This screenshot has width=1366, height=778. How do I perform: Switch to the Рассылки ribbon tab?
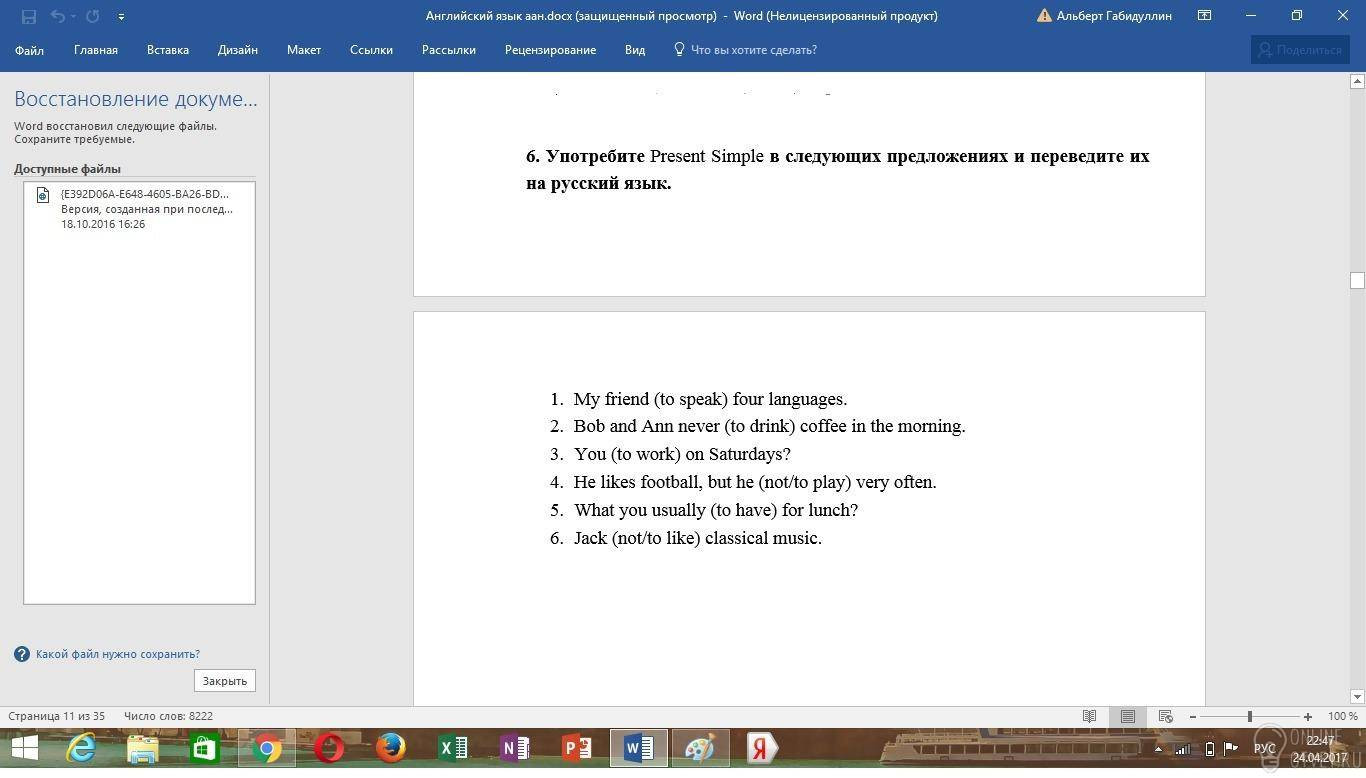(x=449, y=50)
